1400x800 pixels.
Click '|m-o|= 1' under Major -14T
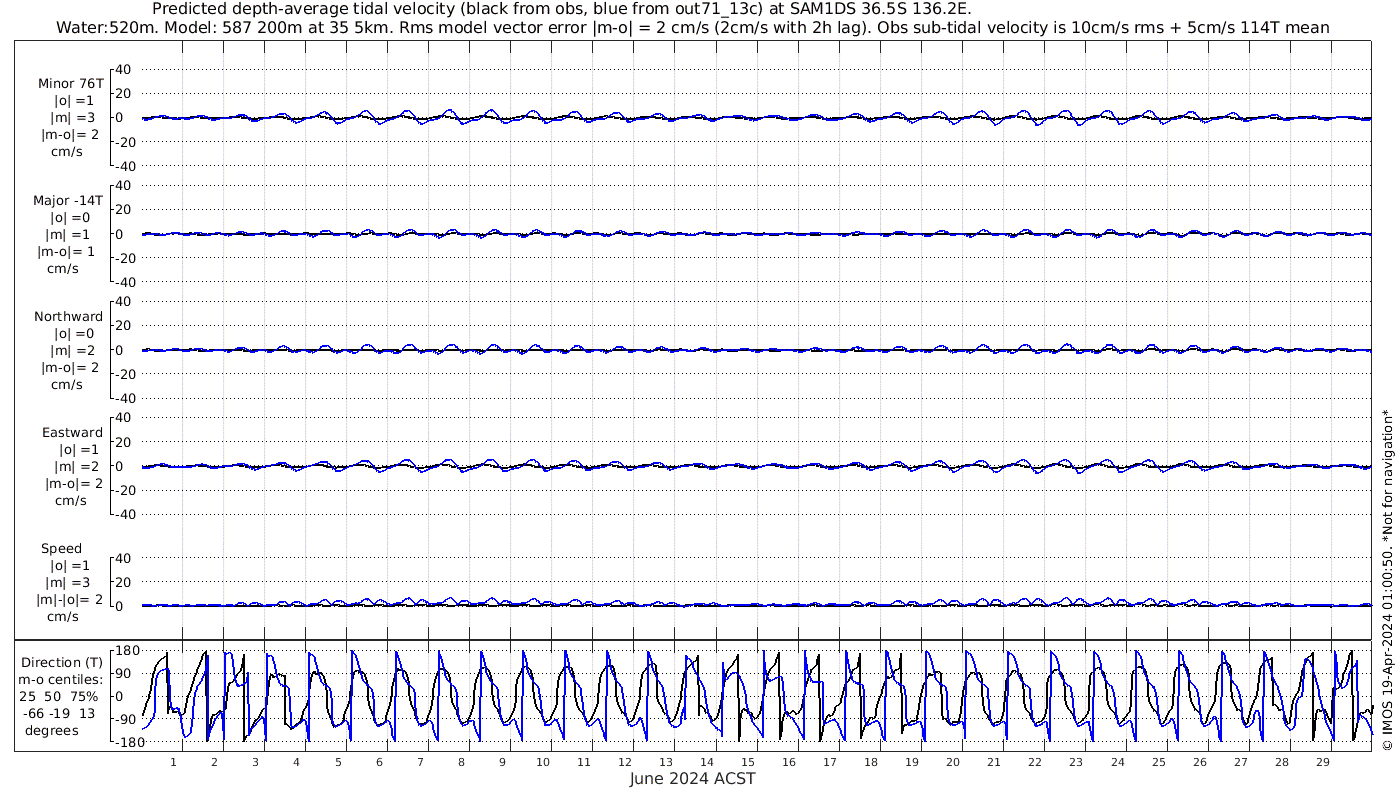[68, 251]
